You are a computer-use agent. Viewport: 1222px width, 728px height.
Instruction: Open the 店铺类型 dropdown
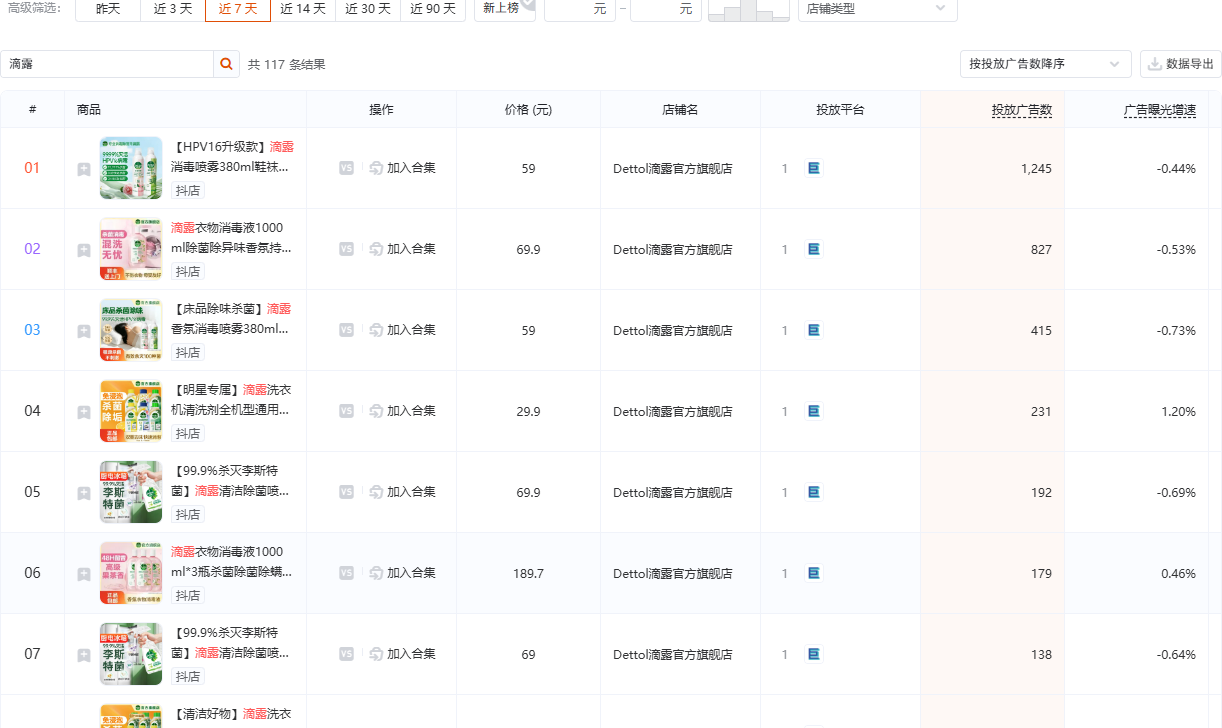[877, 9]
